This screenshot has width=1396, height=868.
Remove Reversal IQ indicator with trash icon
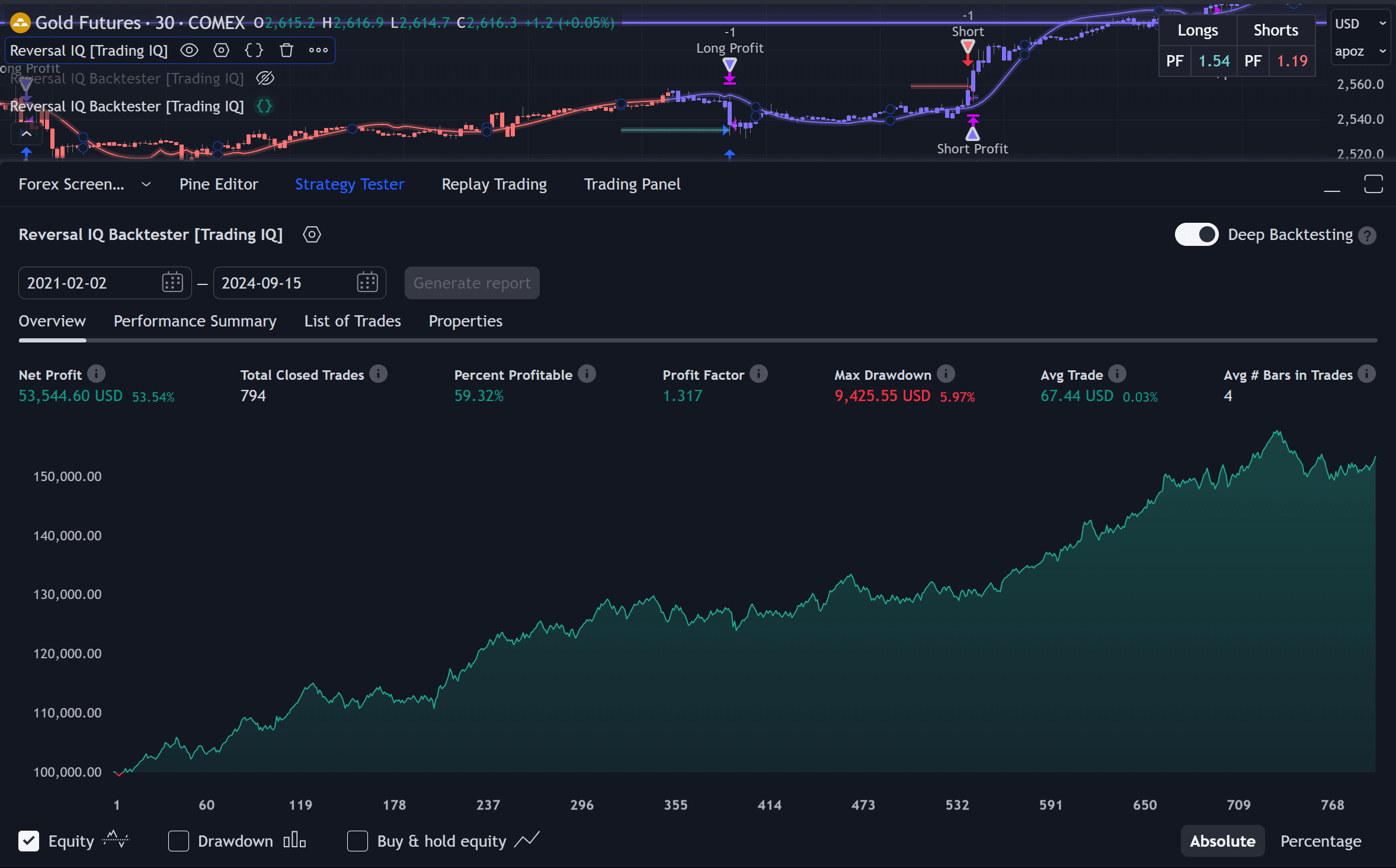pos(286,50)
